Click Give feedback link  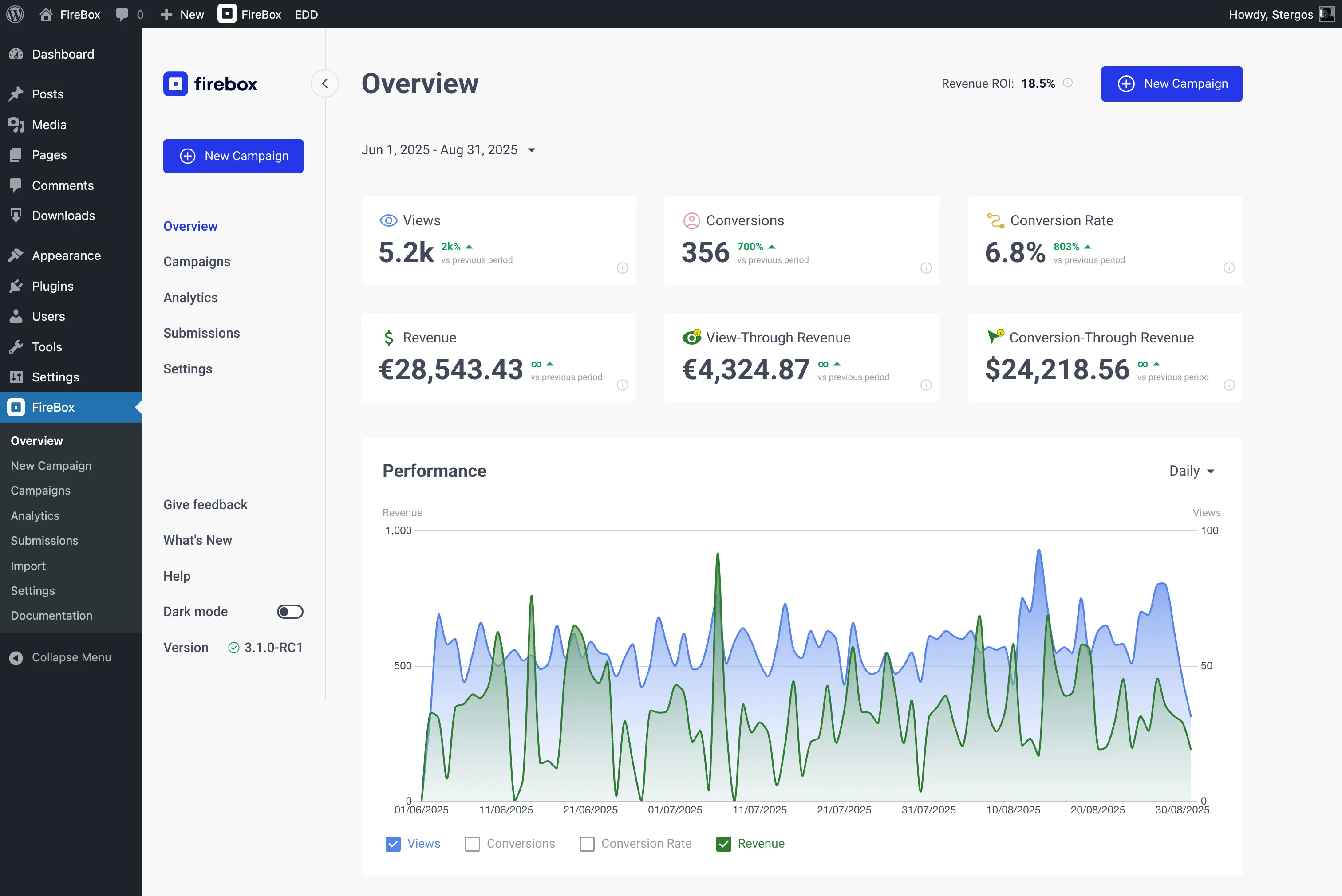pos(205,505)
